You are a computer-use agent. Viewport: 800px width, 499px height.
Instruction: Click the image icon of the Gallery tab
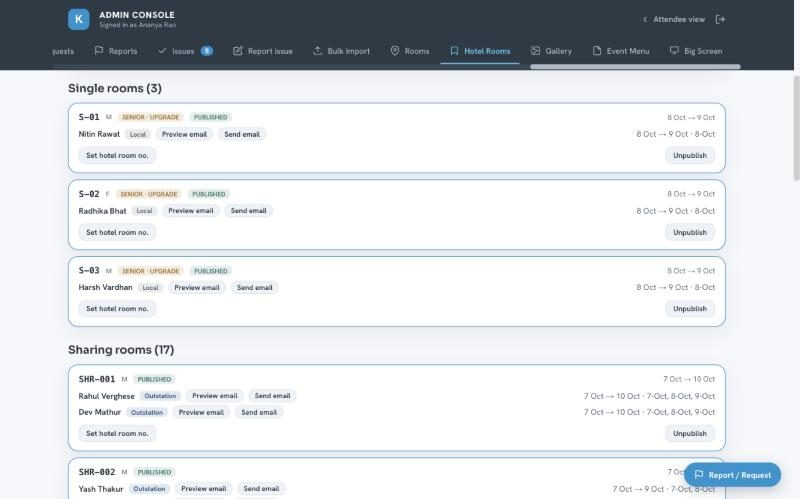535,51
